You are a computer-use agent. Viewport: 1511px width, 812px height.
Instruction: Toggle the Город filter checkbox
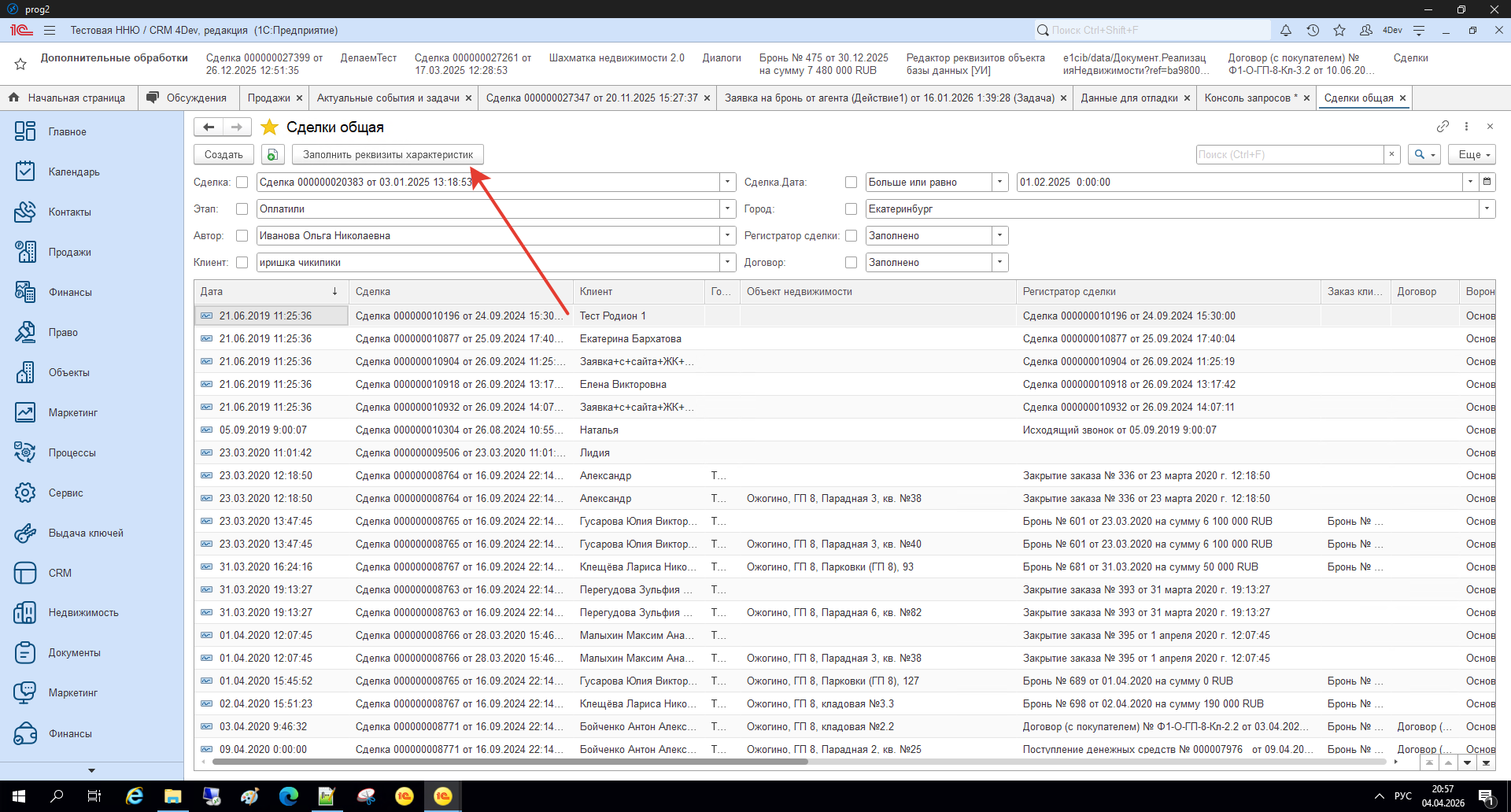[x=851, y=209]
